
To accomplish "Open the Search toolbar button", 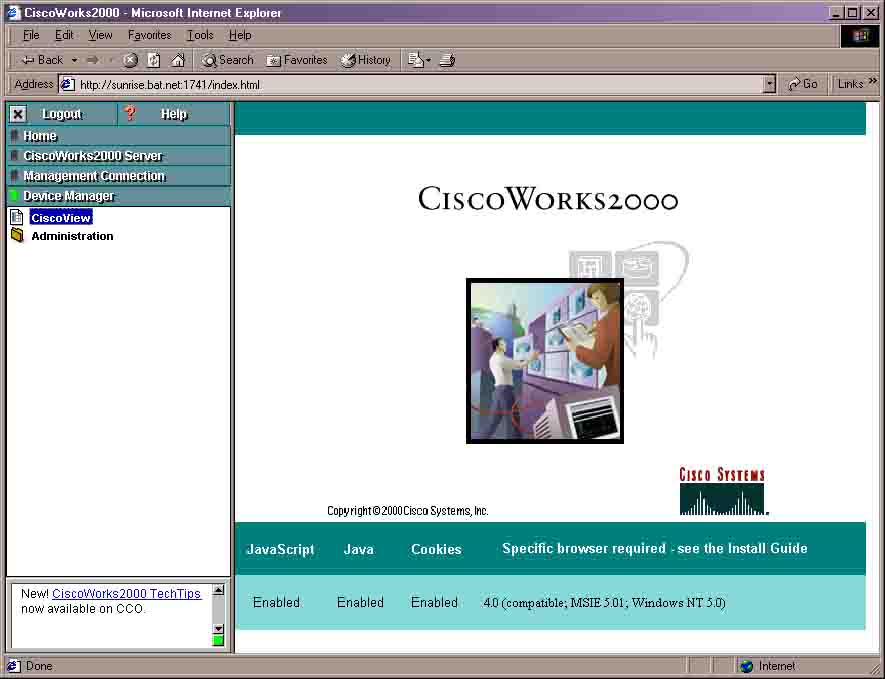I will 228,60.
